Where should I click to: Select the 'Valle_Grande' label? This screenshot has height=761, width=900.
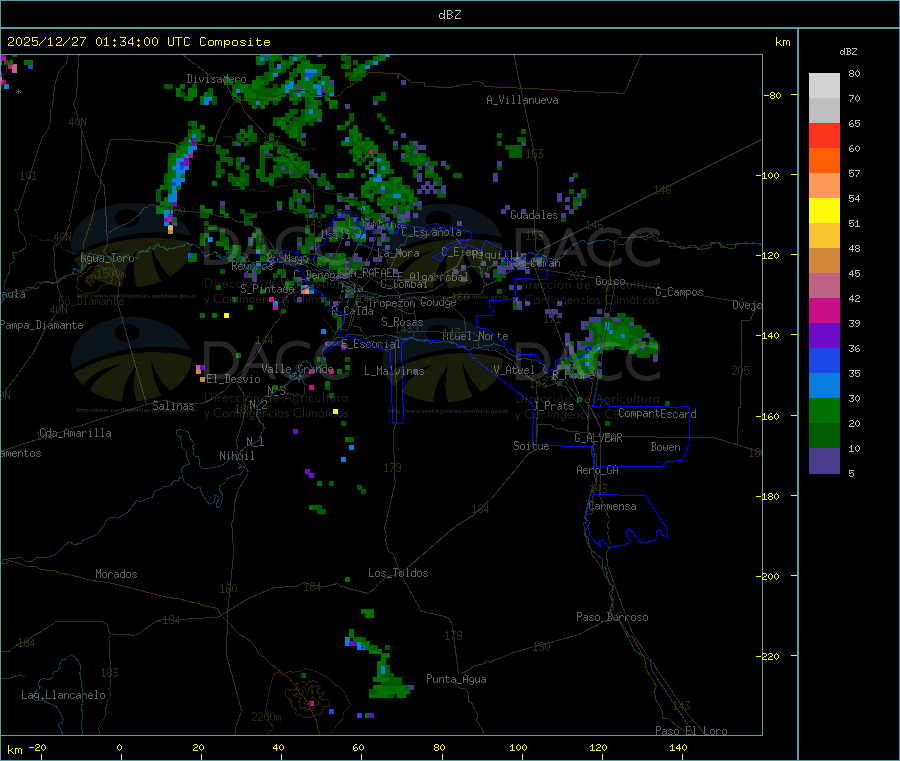pos(297,369)
